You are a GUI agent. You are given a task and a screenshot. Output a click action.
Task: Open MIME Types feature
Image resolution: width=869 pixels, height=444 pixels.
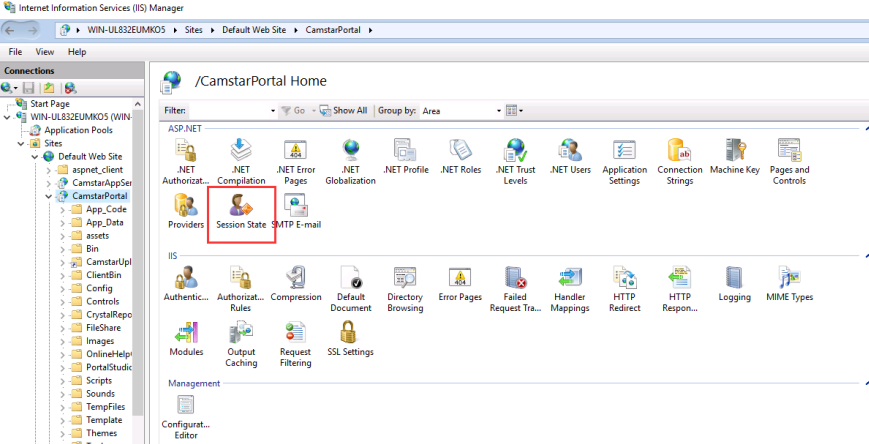pos(789,283)
